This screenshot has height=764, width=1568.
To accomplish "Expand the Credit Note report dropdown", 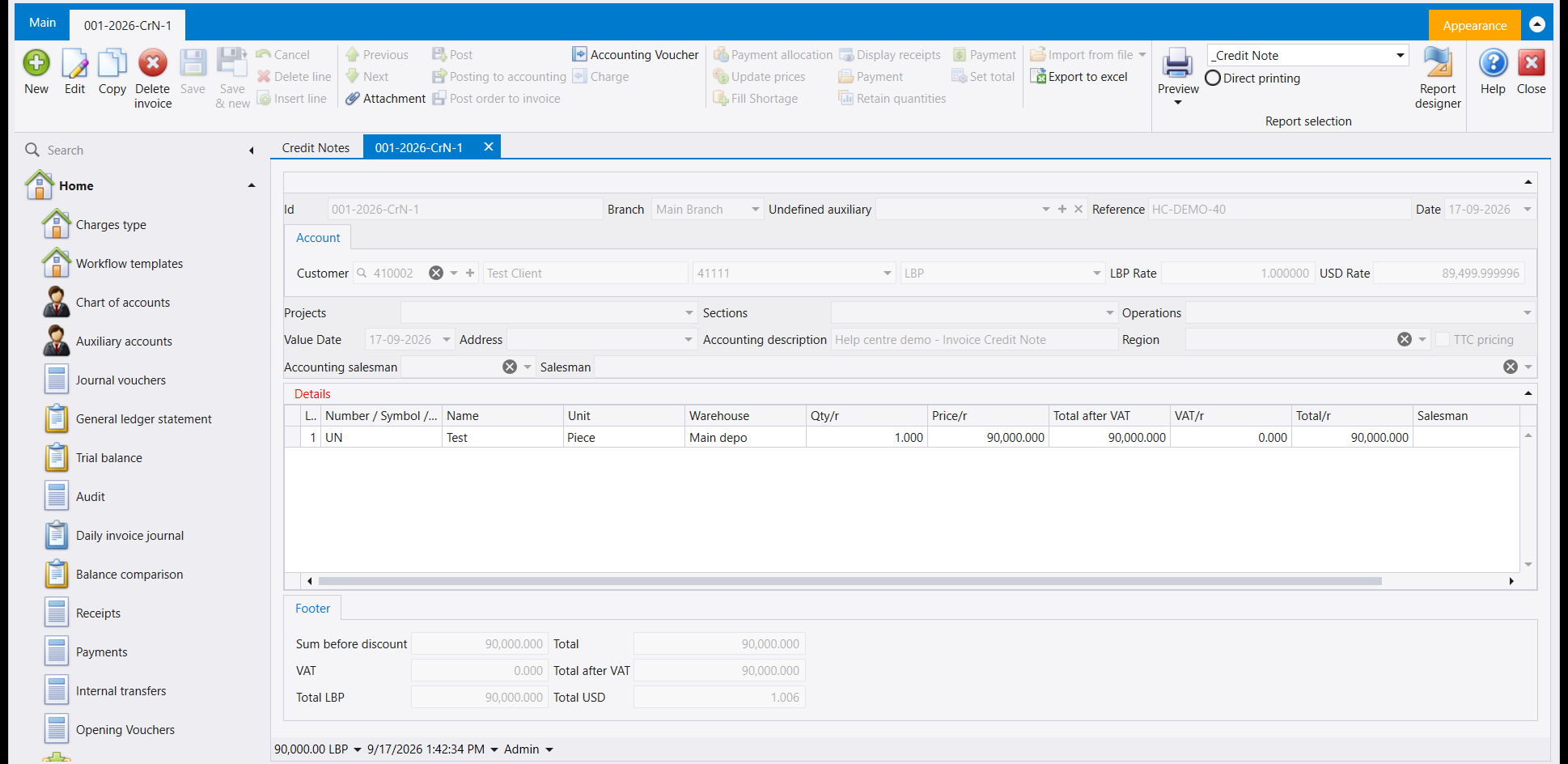I will (x=1400, y=56).
